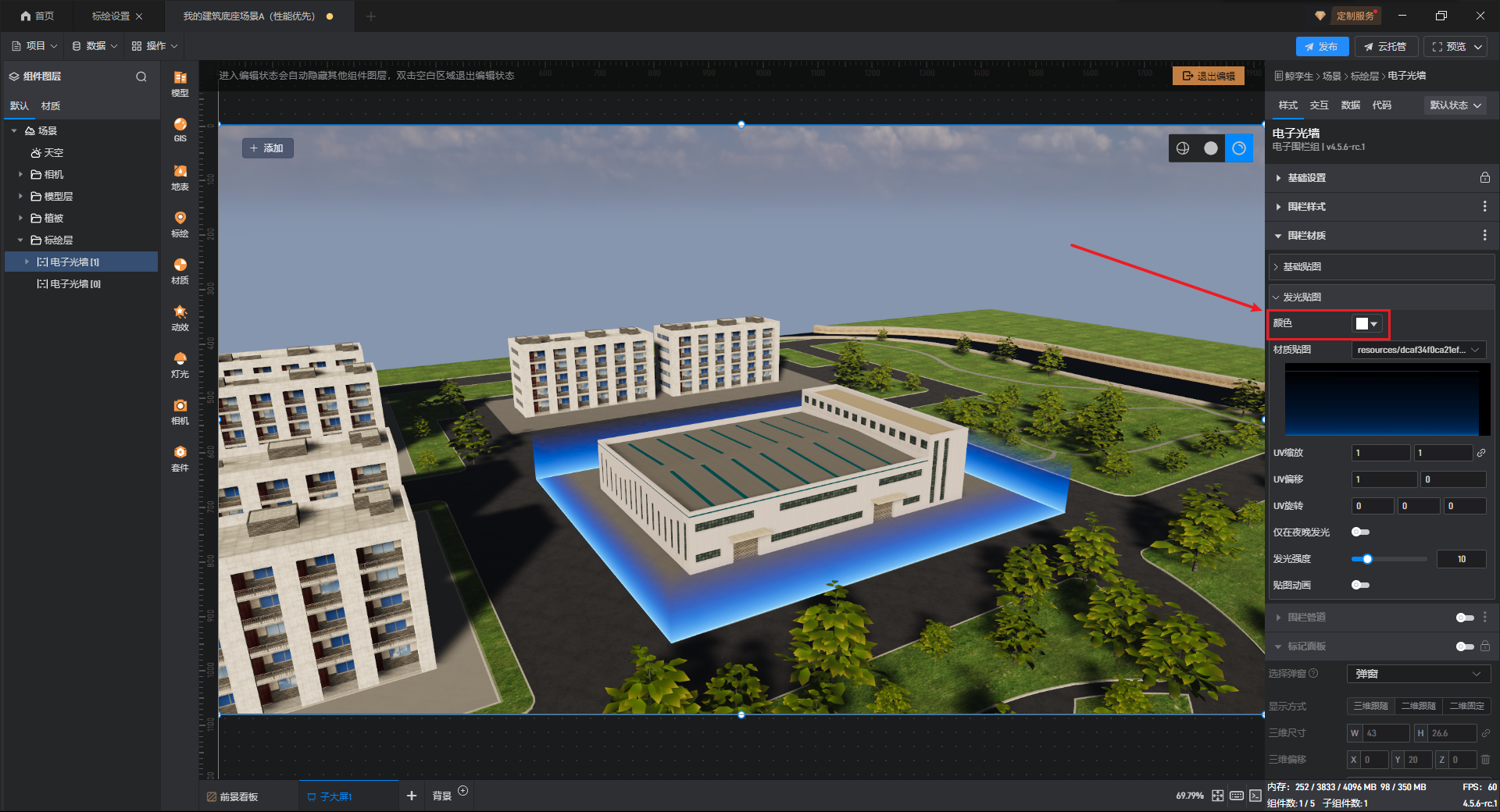The image size is (1500, 812).
Task: Turn on the 围栏管道 switch
Action: coord(1464,618)
